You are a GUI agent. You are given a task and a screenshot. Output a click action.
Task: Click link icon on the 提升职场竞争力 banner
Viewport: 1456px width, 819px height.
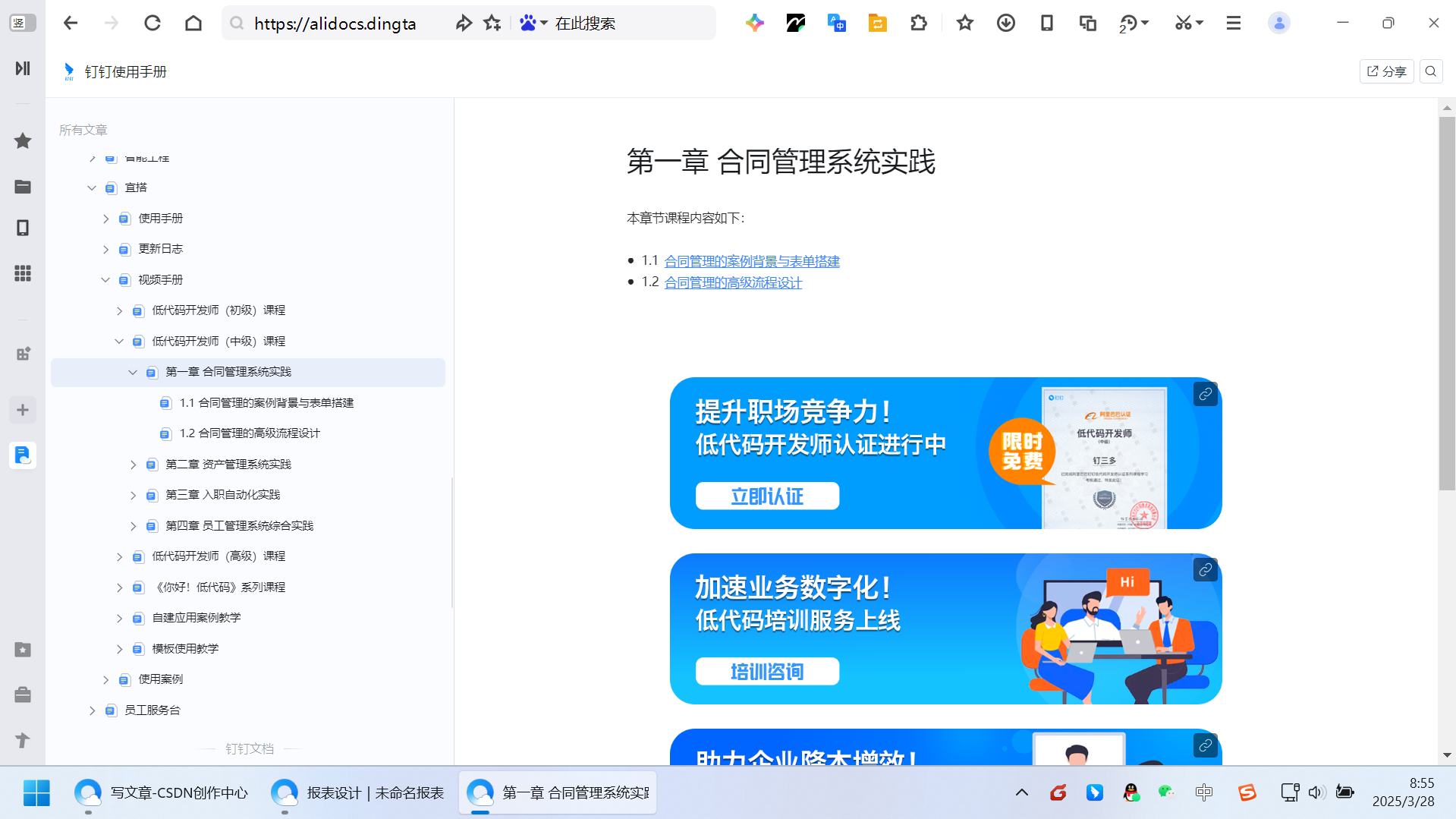(x=1205, y=394)
